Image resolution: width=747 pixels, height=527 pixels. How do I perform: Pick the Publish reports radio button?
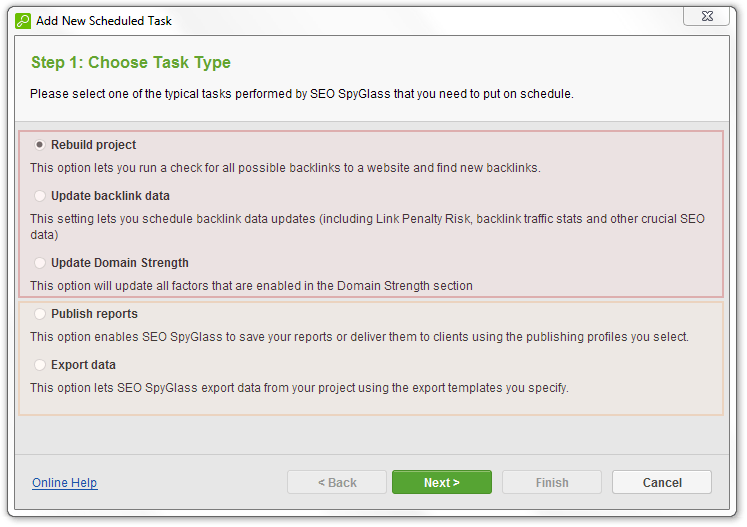[40, 314]
